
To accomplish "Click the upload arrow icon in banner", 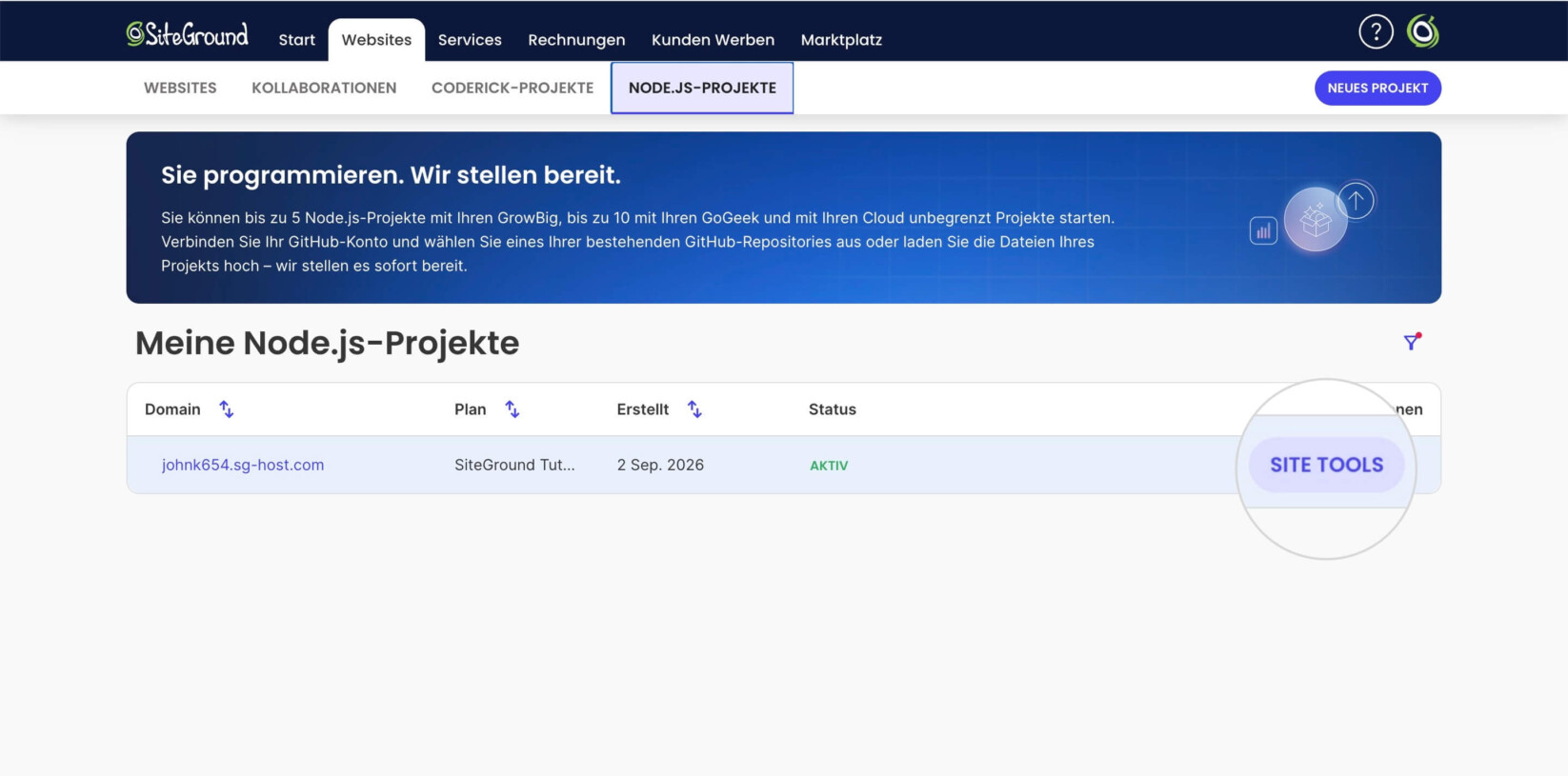I will click(1356, 201).
